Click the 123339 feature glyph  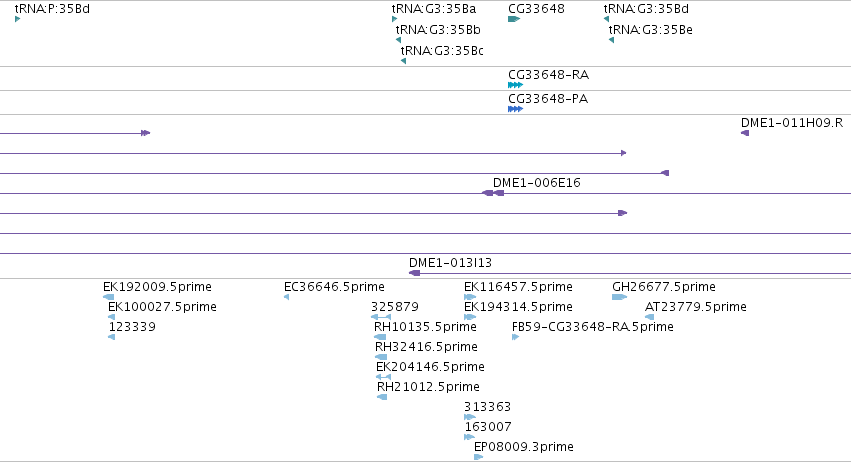tap(111, 337)
